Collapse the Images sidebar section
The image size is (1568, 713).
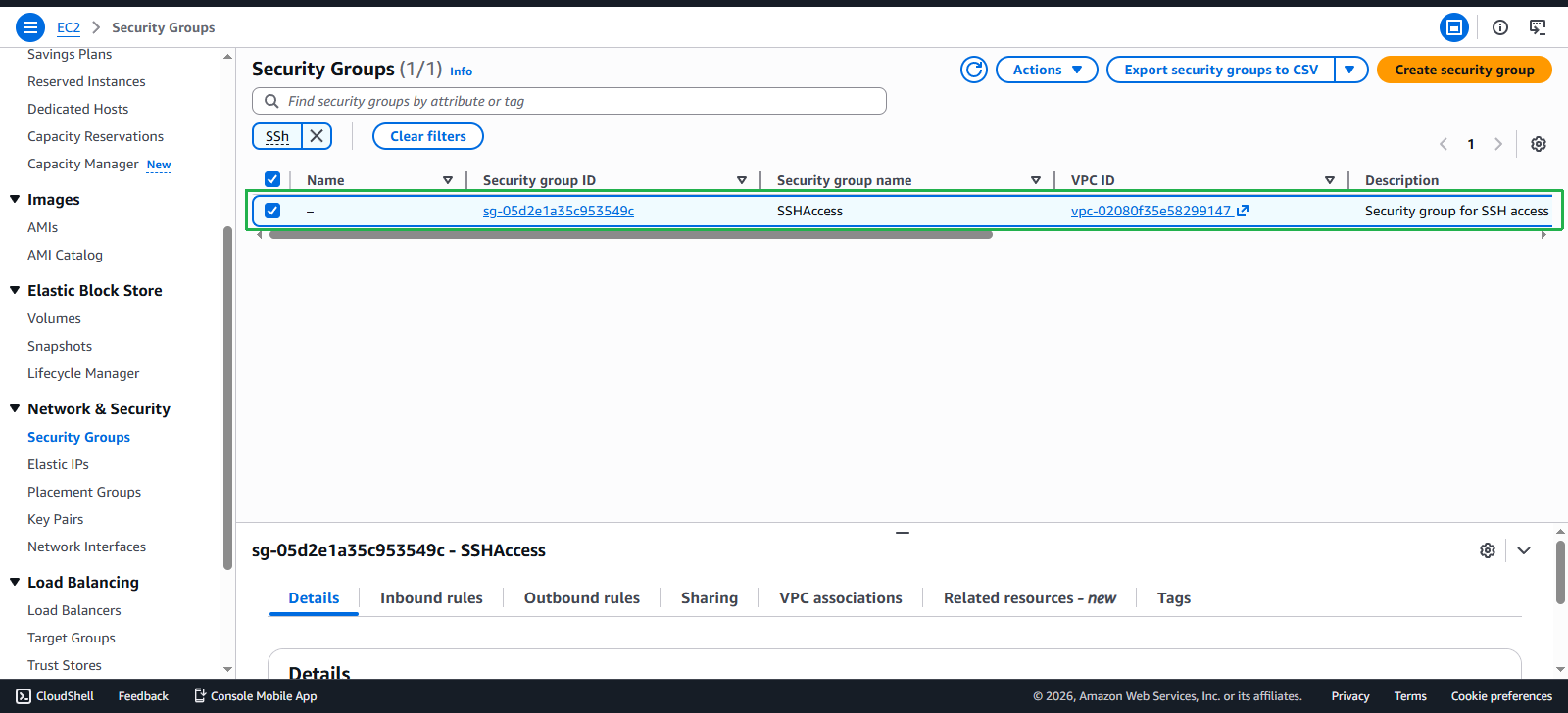(15, 199)
